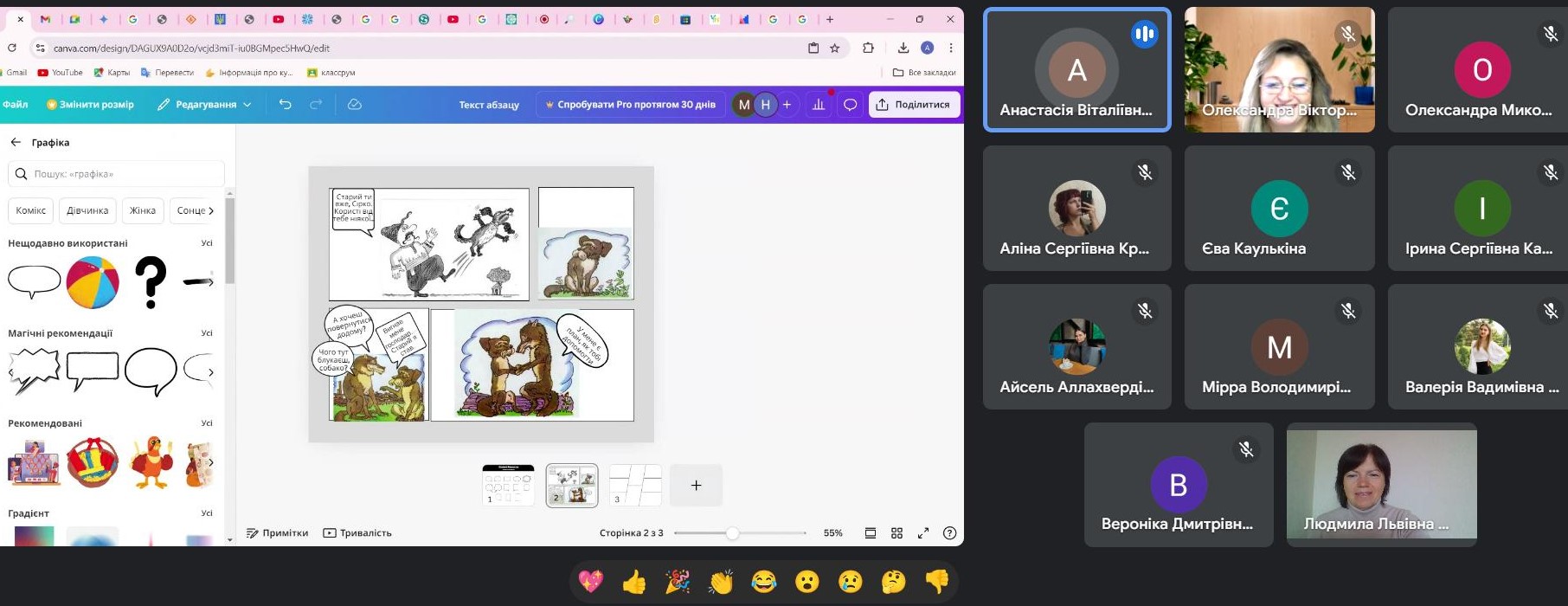The image size is (1568, 606).
Task: Open the Файл menu
Action: point(16,105)
